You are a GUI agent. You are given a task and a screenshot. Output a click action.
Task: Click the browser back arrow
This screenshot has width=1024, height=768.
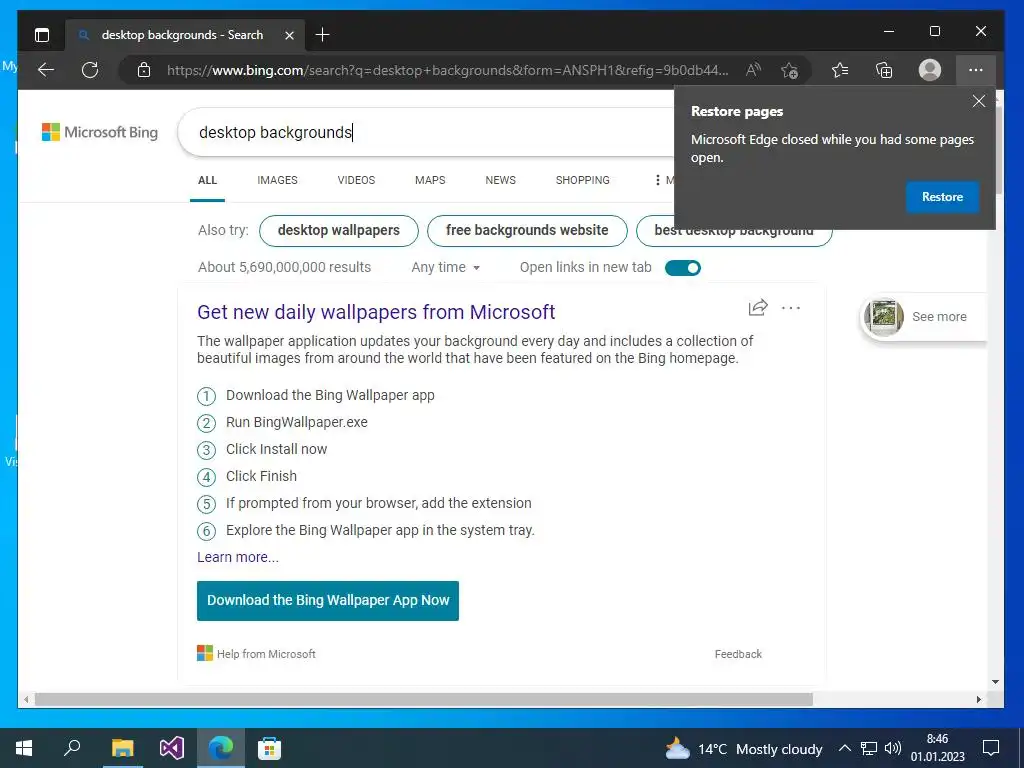click(x=46, y=70)
